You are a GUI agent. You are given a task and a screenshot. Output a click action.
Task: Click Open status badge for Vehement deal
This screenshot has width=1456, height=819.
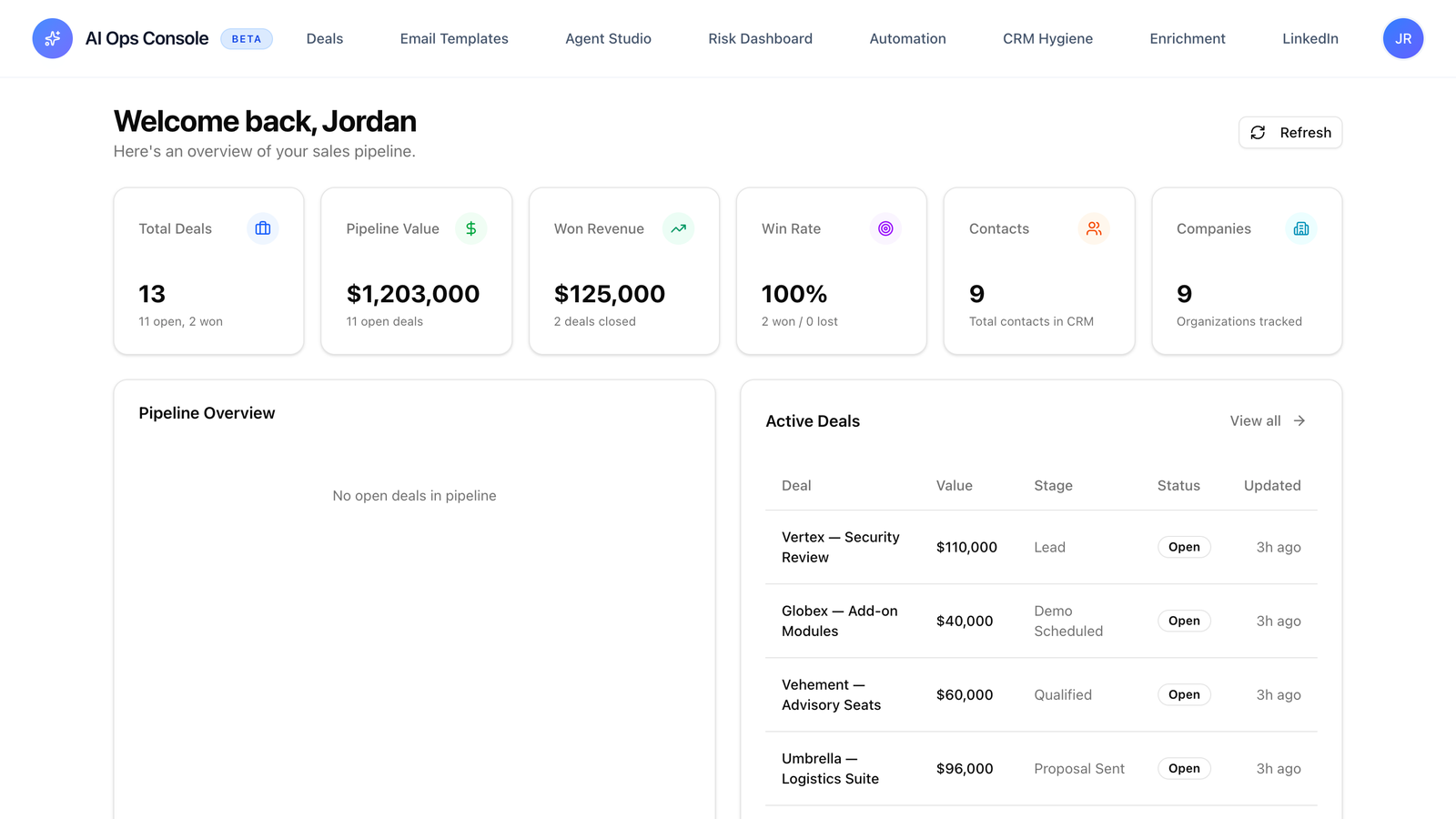point(1184,694)
